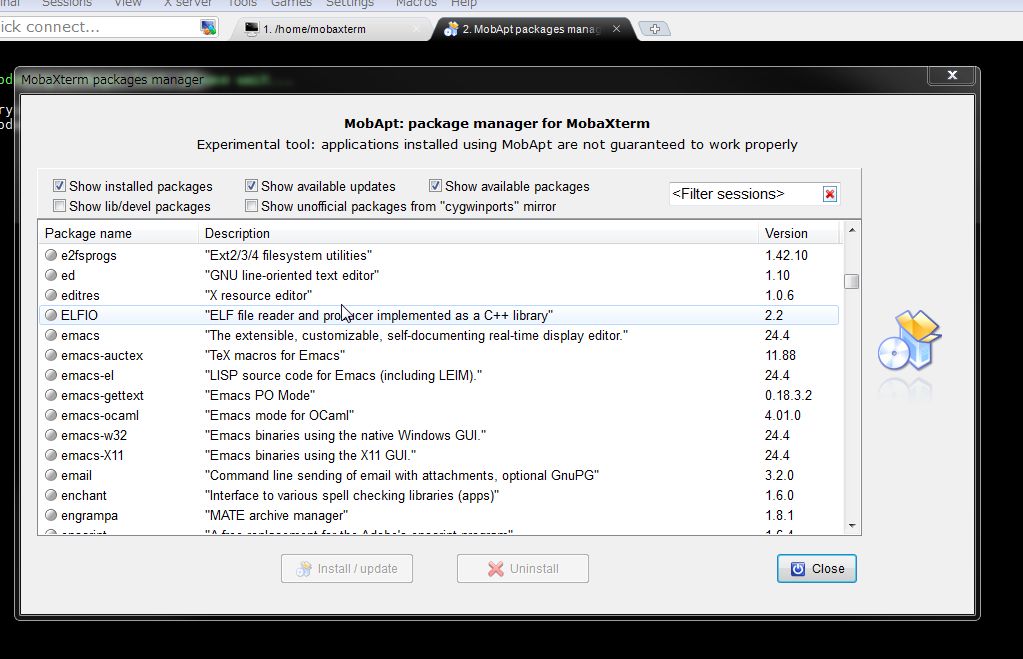Click the Close button
This screenshot has width=1023, height=659.
(x=816, y=568)
